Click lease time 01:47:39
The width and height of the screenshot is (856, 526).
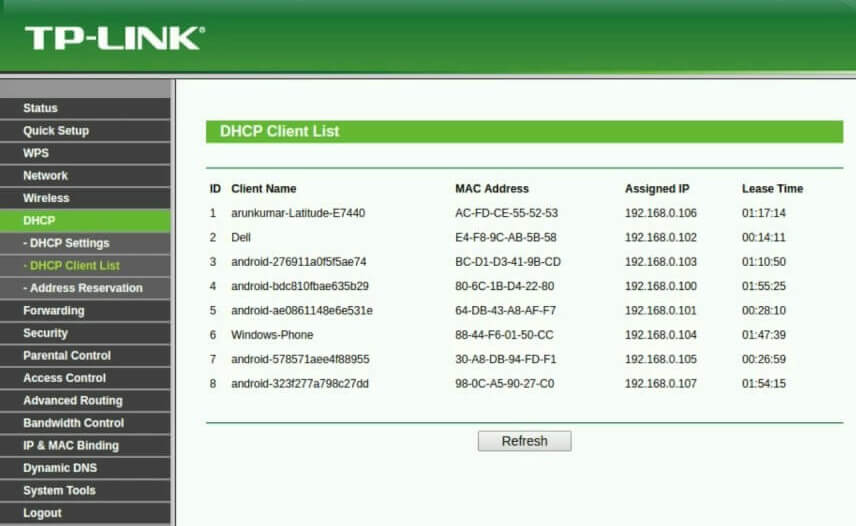(763, 334)
